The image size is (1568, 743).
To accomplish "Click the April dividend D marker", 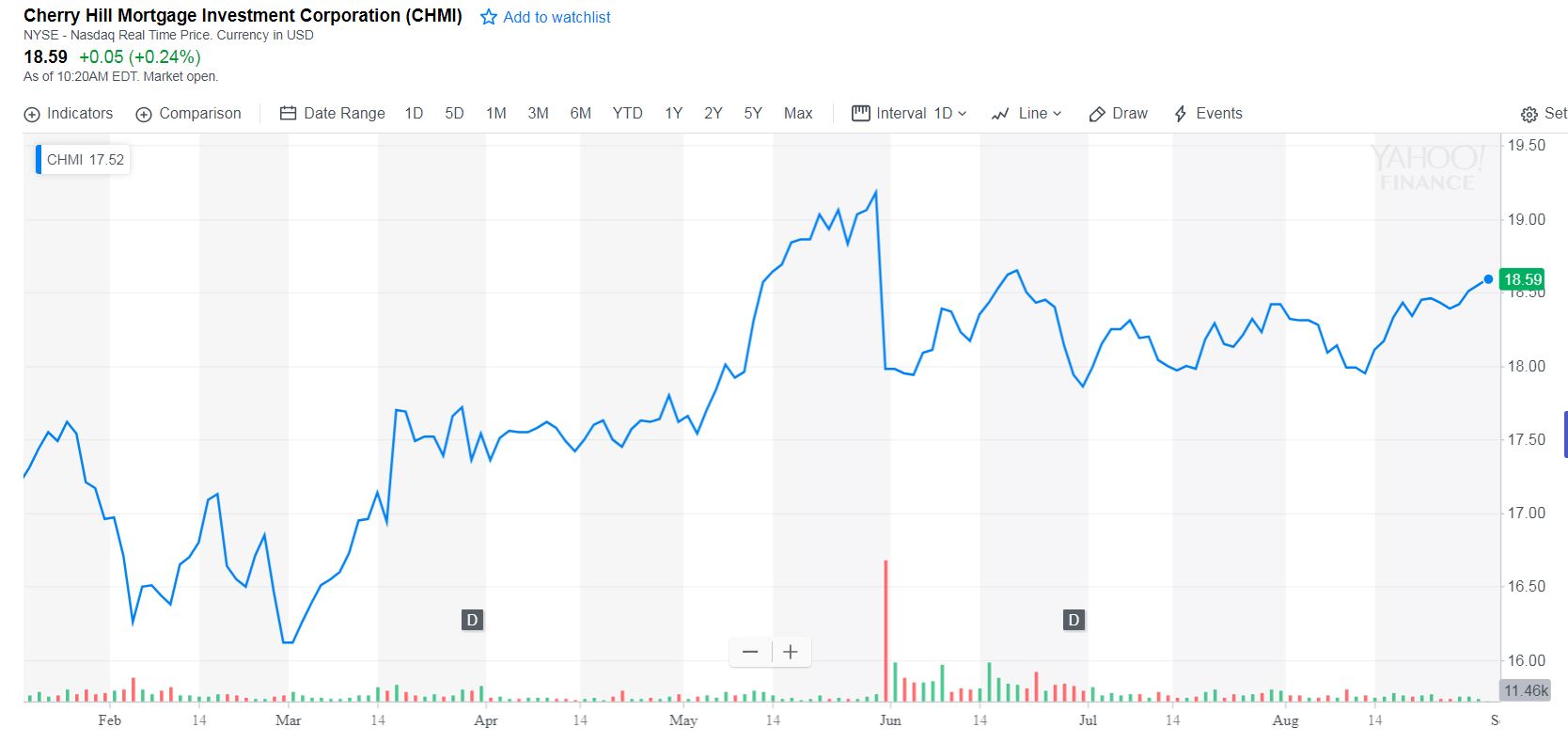I will click(x=473, y=620).
